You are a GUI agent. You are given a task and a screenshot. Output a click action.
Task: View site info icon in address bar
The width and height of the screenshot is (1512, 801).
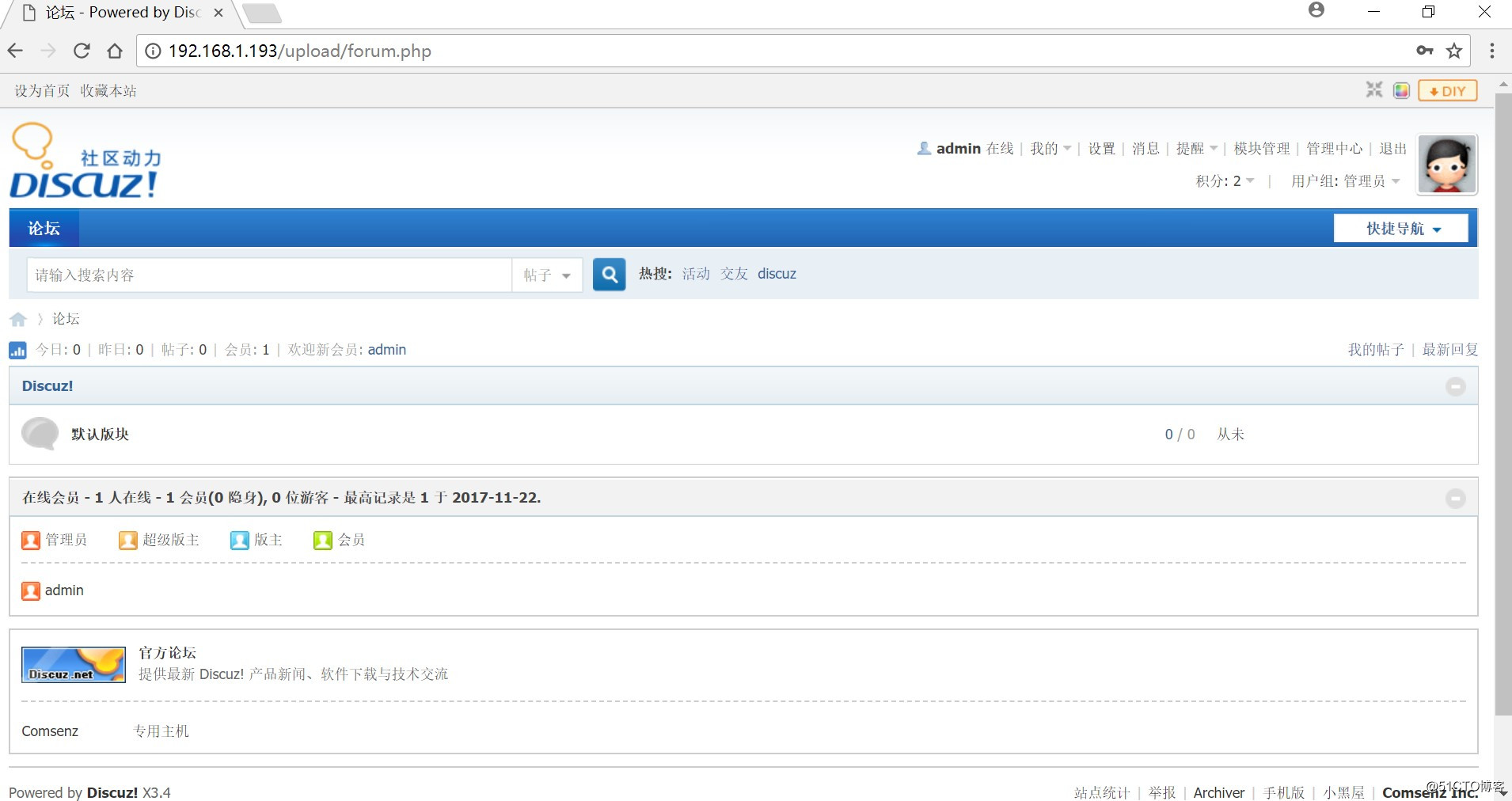(153, 51)
